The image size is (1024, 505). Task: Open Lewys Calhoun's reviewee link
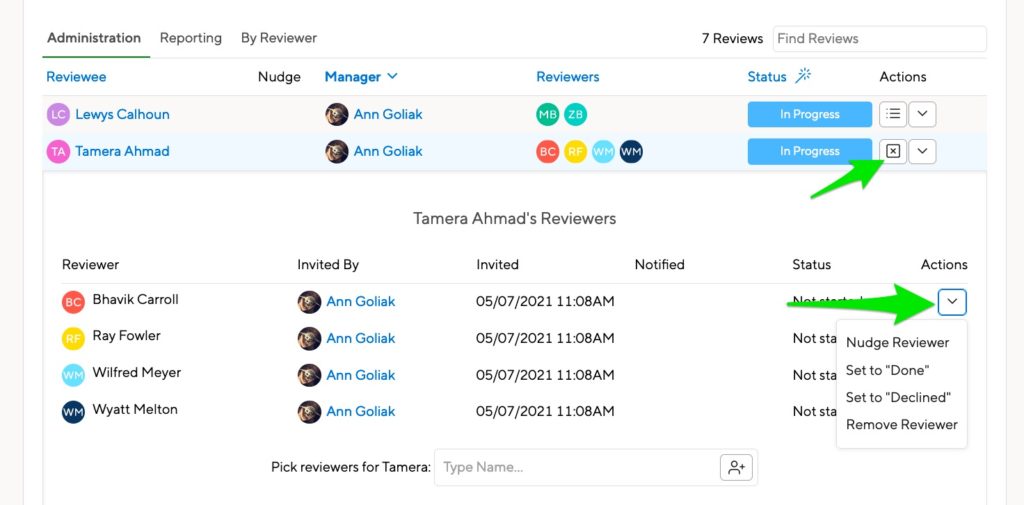coord(122,114)
